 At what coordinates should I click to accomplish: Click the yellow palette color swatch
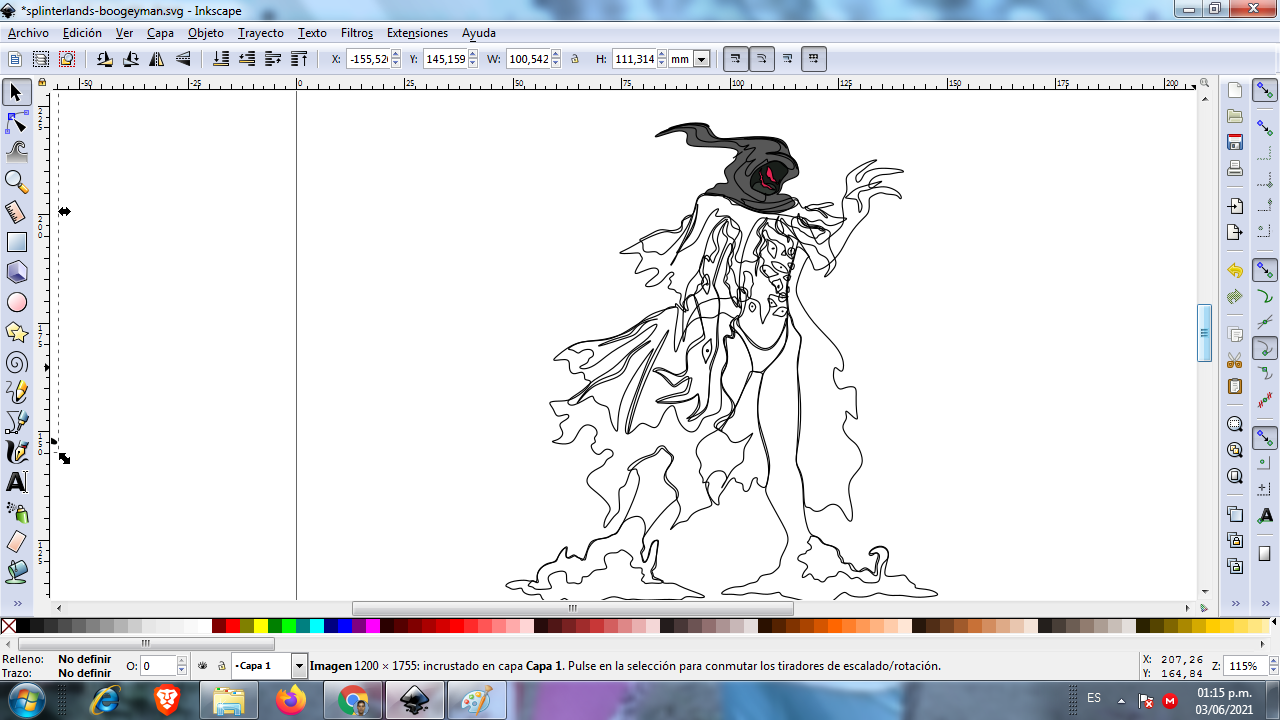[261, 626]
